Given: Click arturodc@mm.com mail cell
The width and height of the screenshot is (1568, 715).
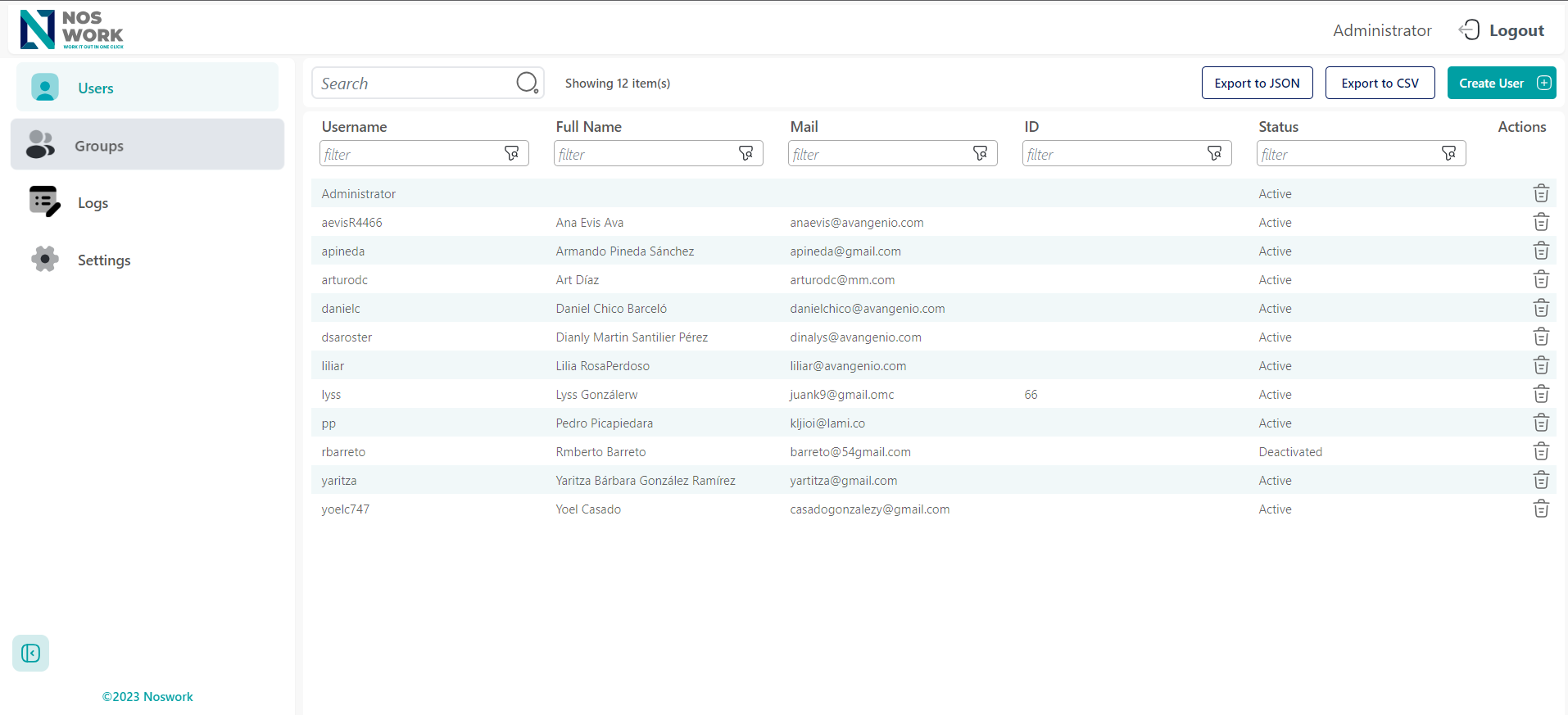Looking at the screenshot, I should click(x=842, y=280).
